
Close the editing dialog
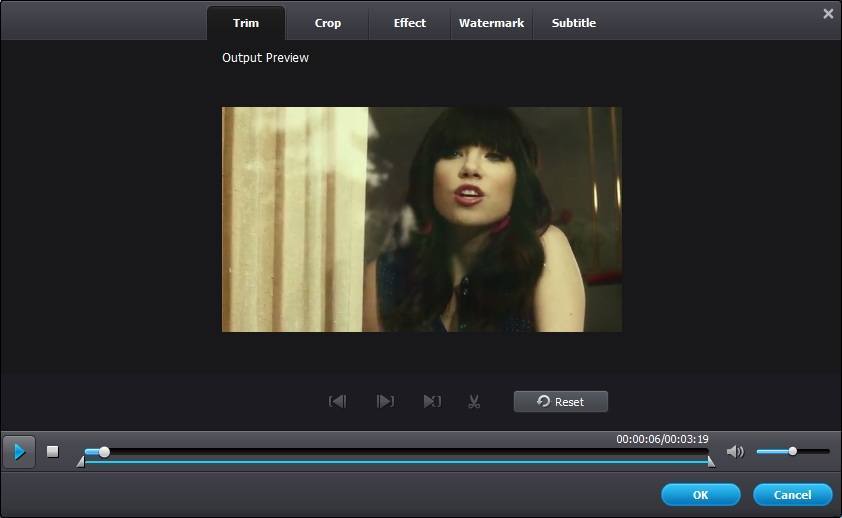click(x=828, y=13)
